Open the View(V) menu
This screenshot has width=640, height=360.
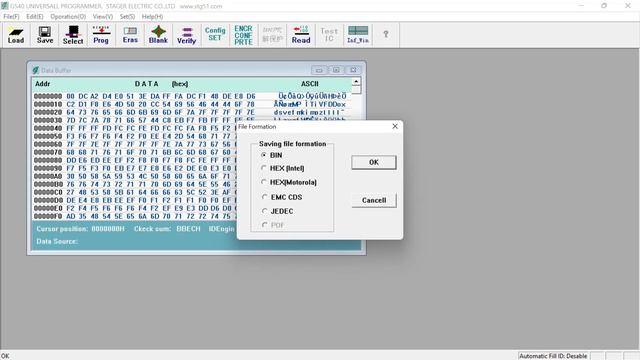click(103, 16)
